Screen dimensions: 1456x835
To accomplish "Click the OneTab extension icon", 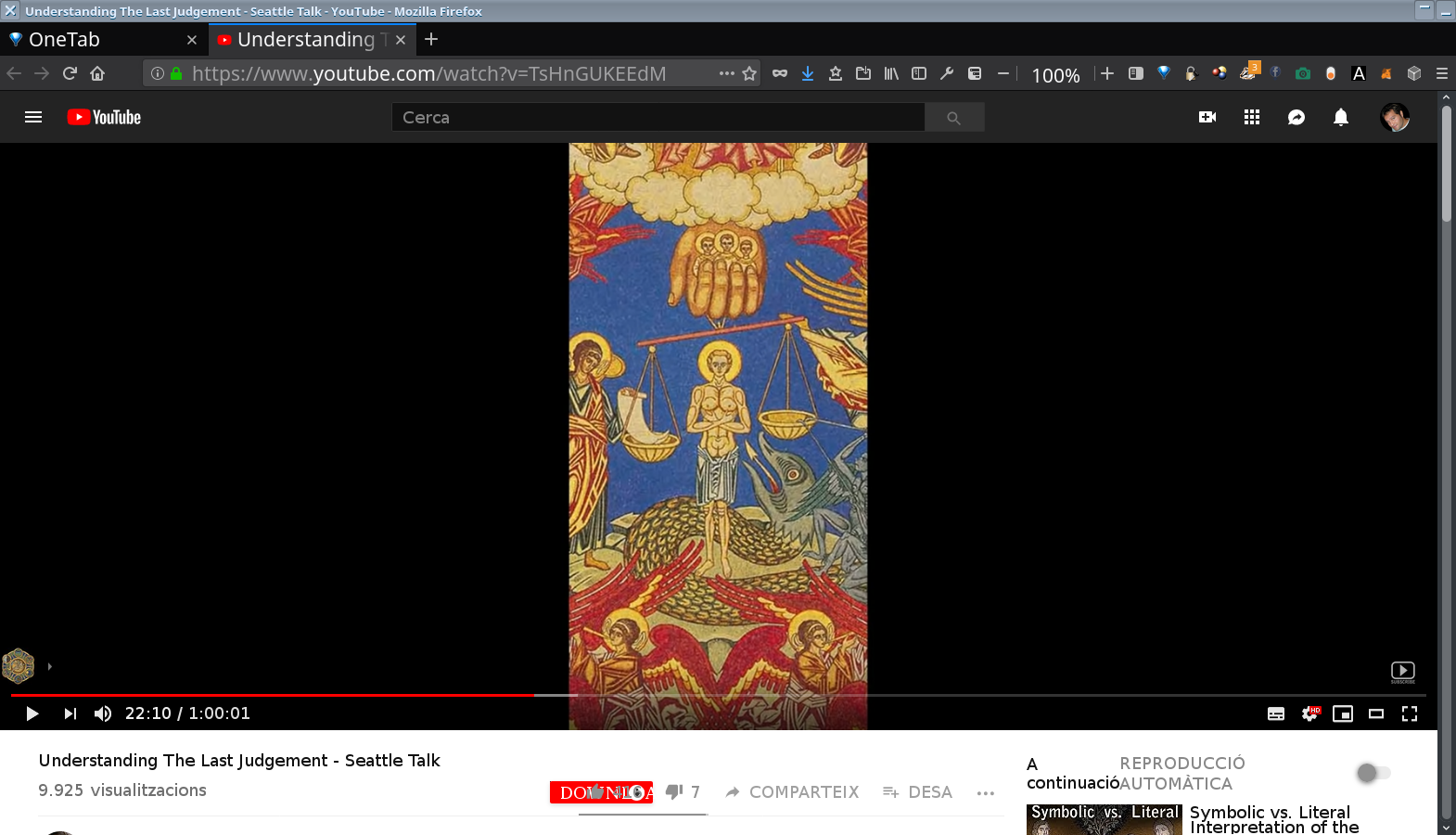I will (x=1163, y=73).
